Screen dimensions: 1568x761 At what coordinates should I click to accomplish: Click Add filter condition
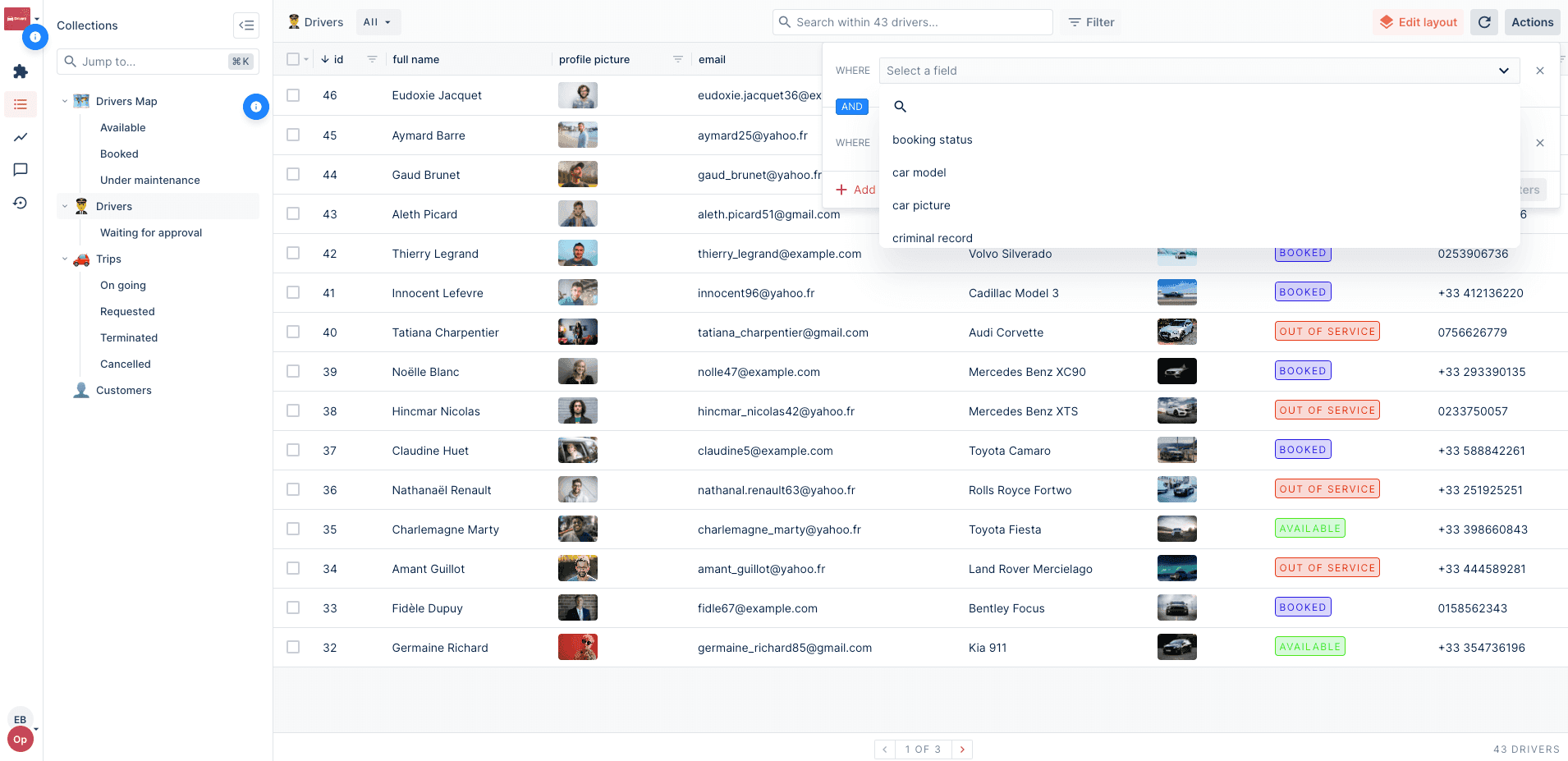(x=855, y=190)
